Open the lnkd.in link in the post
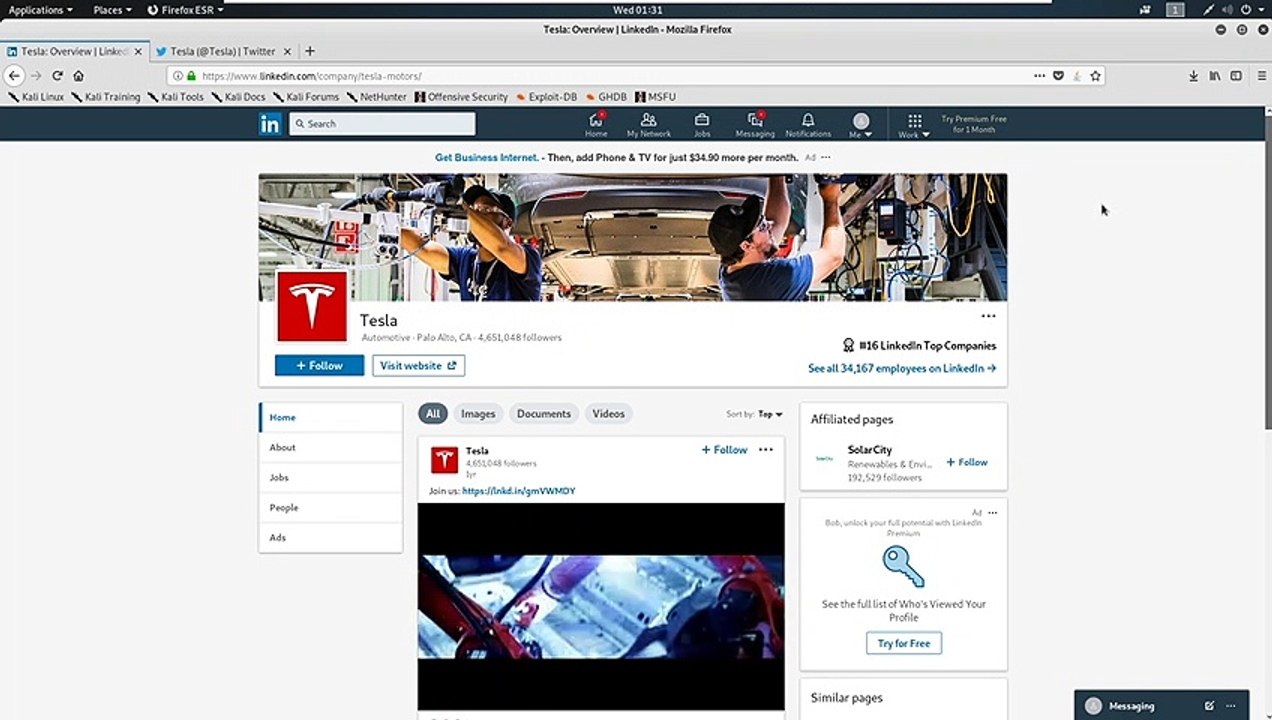The image size is (1272, 720). [x=519, y=491]
